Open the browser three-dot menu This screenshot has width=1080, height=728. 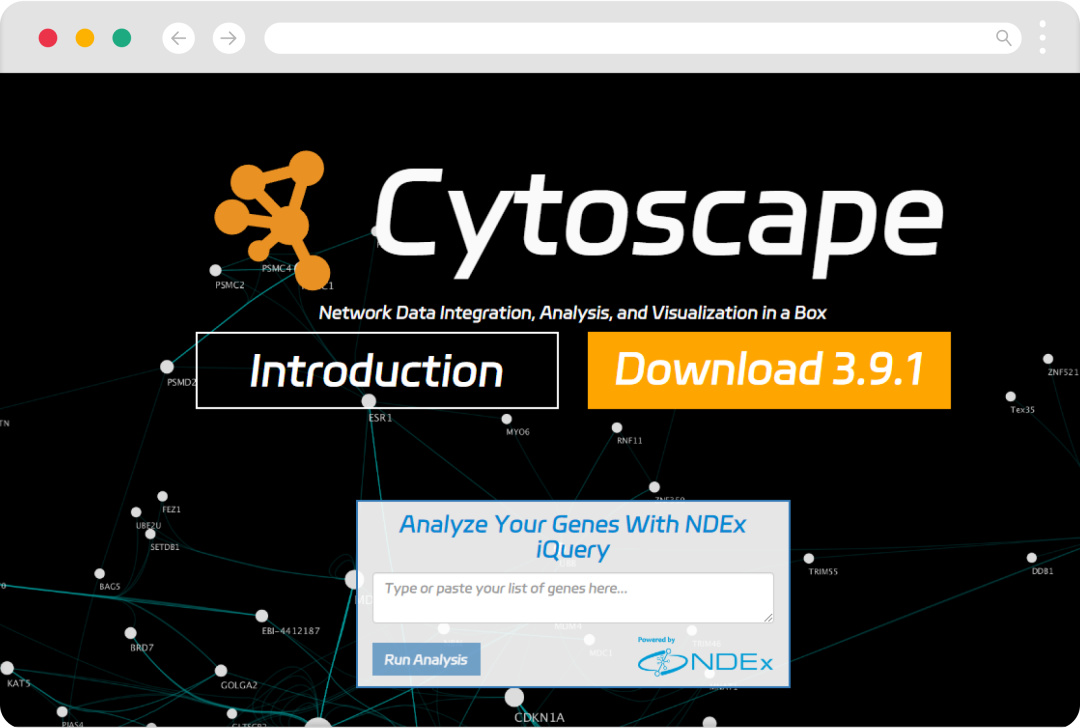pyautogui.click(x=1043, y=37)
